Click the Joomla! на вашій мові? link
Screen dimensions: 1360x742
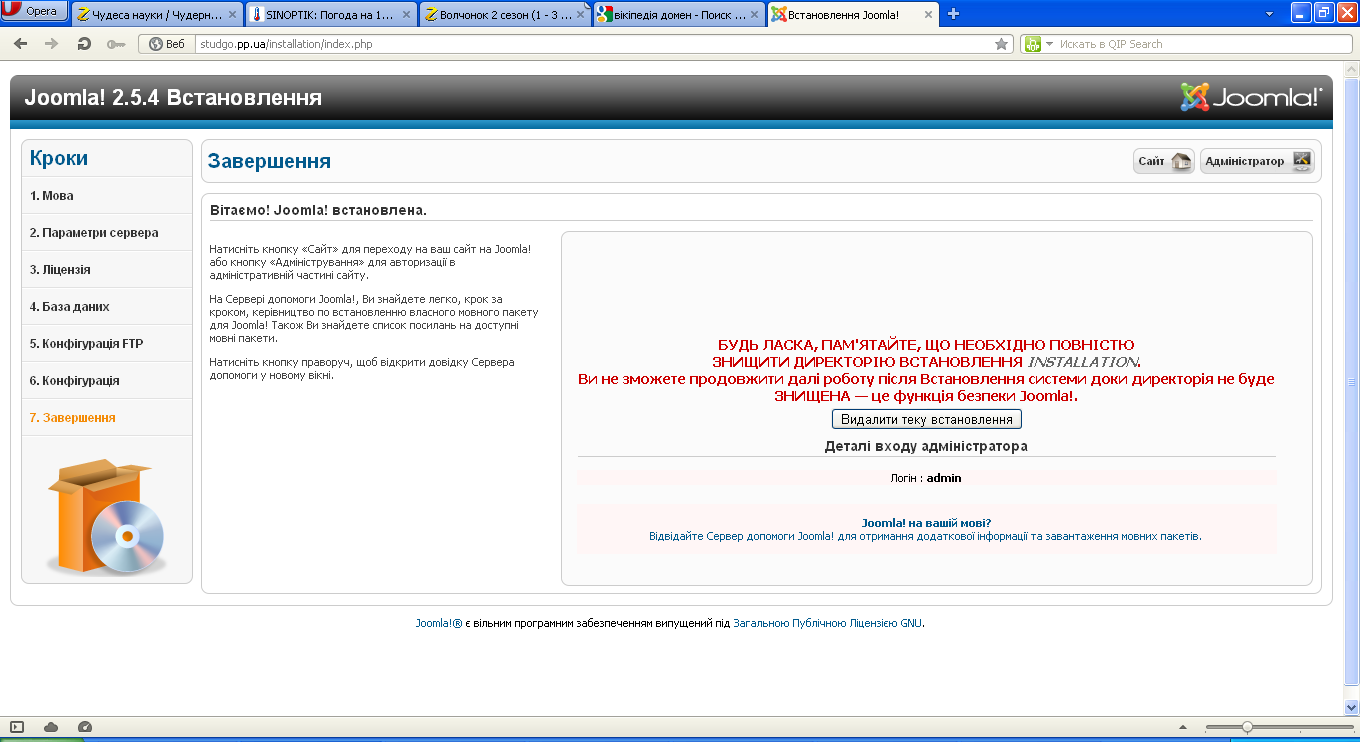click(x=926, y=523)
